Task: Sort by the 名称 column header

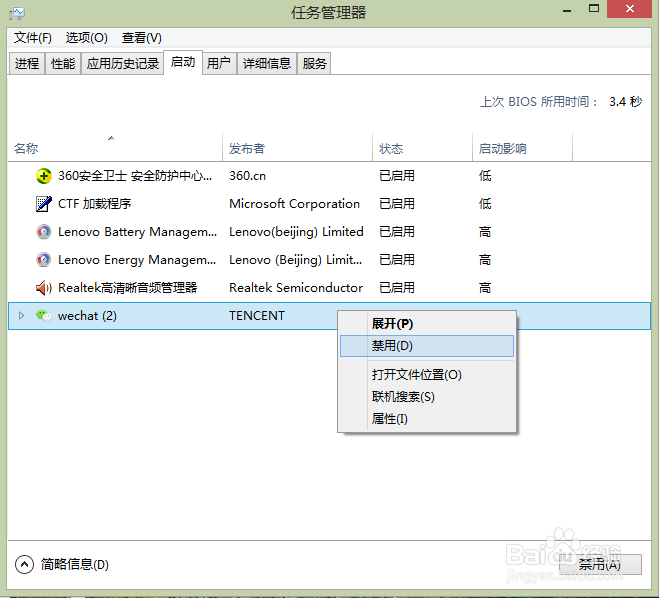Action: pos(115,147)
